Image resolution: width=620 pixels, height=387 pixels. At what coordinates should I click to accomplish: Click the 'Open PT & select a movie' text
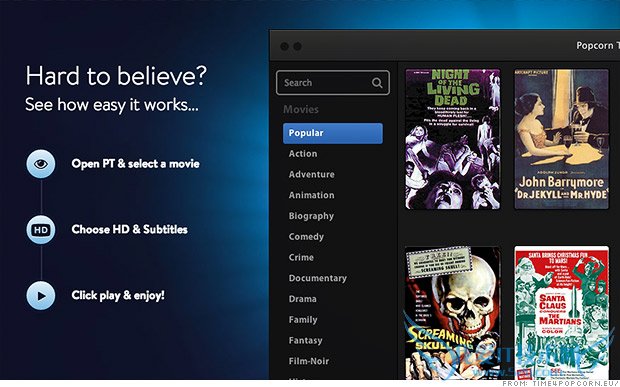135,164
